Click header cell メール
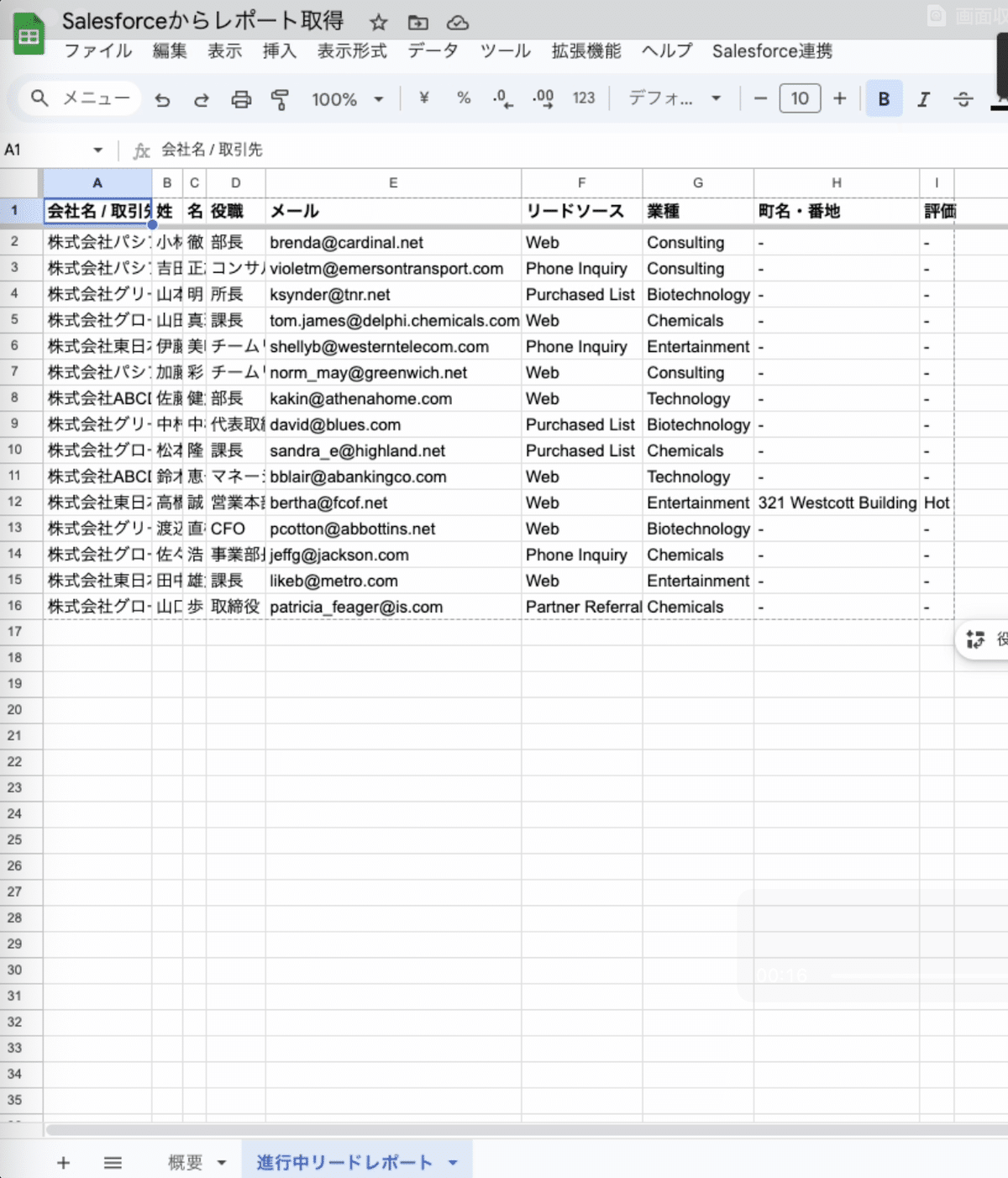The width and height of the screenshot is (1008, 1178). [393, 211]
